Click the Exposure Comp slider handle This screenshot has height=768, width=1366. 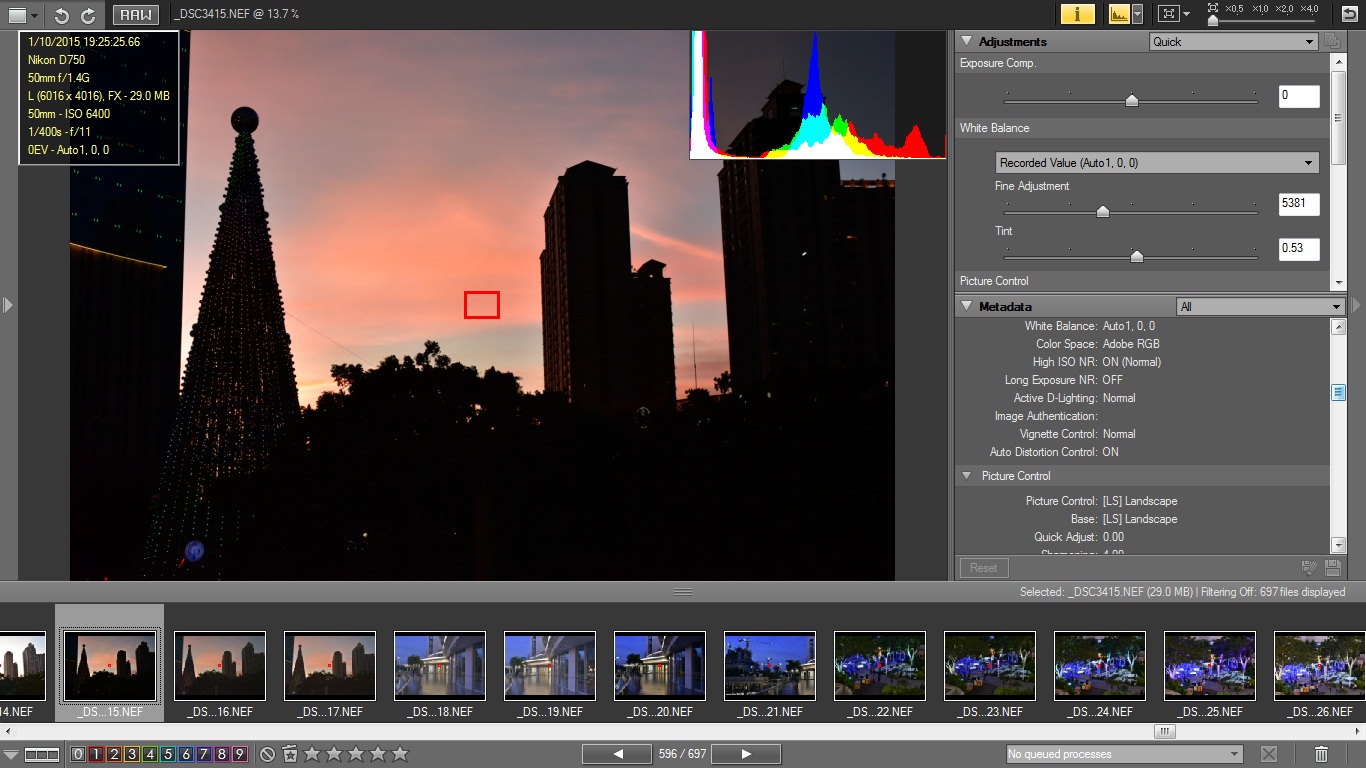click(x=1132, y=100)
